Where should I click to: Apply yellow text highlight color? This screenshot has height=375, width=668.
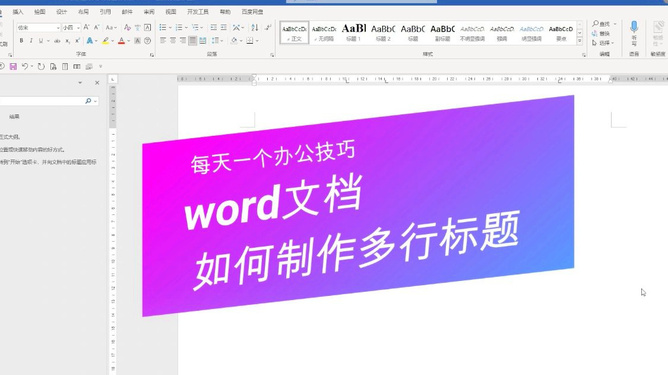point(105,41)
